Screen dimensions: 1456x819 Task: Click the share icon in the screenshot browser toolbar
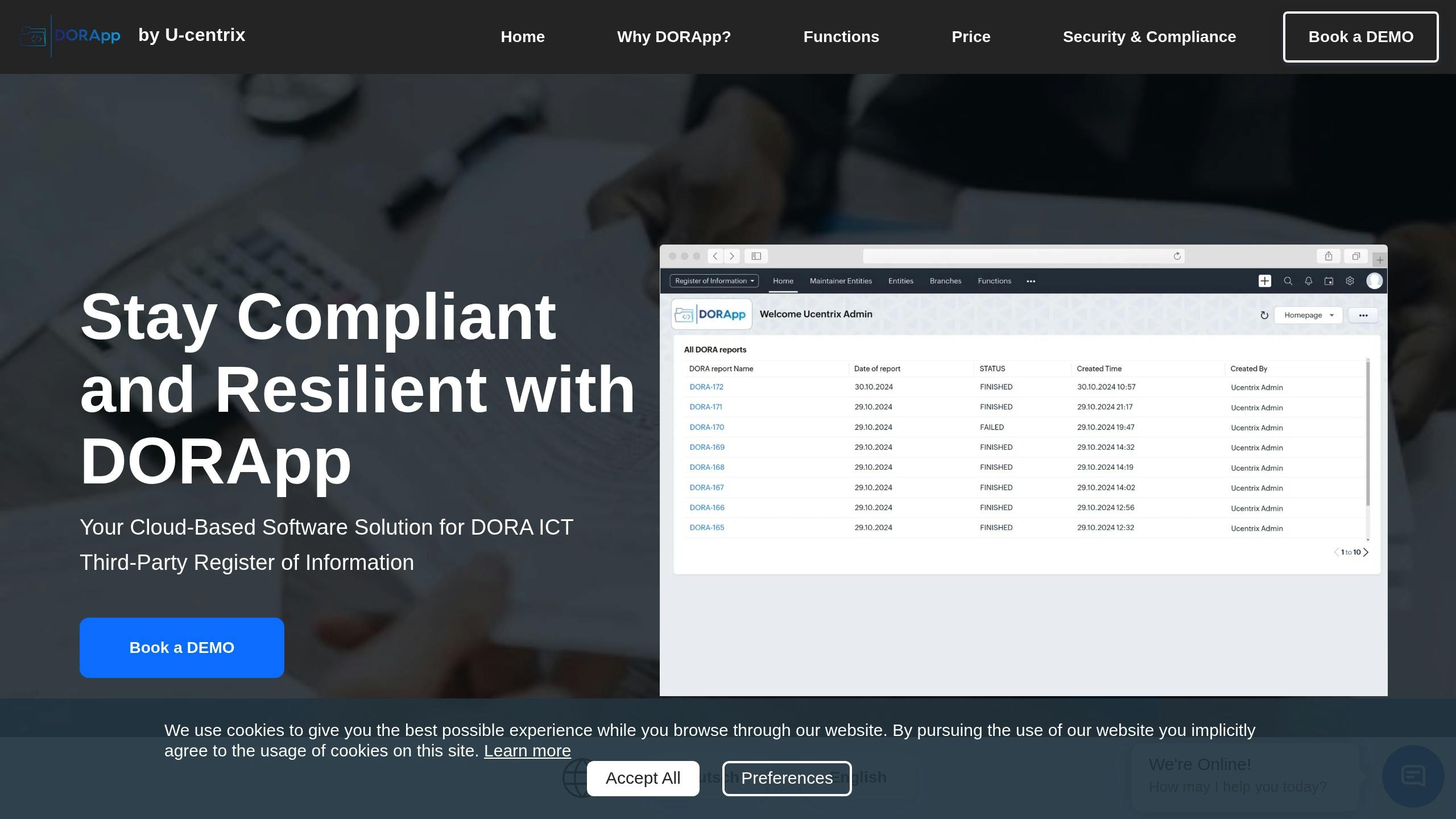click(x=1329, y=256)
